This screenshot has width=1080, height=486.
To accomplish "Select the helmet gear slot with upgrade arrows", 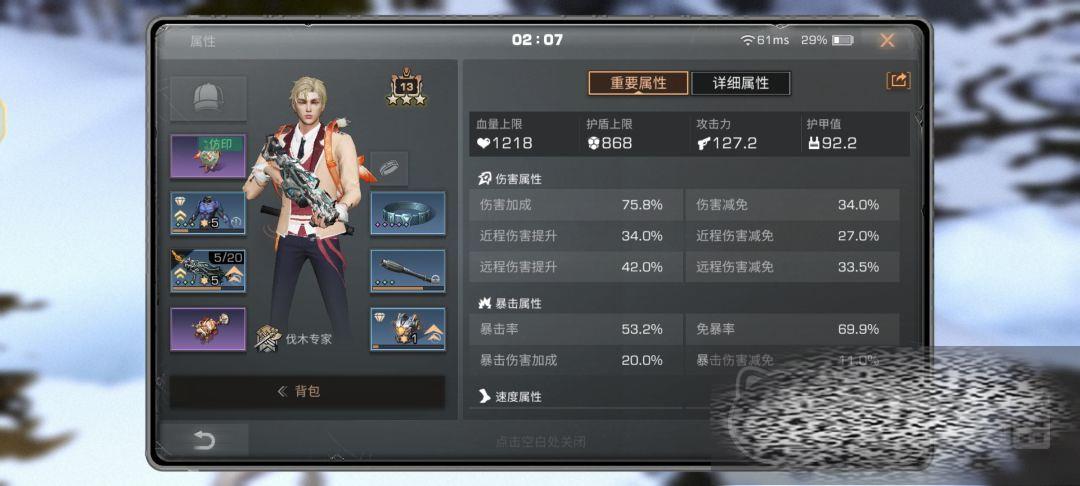I will (408, 329).
